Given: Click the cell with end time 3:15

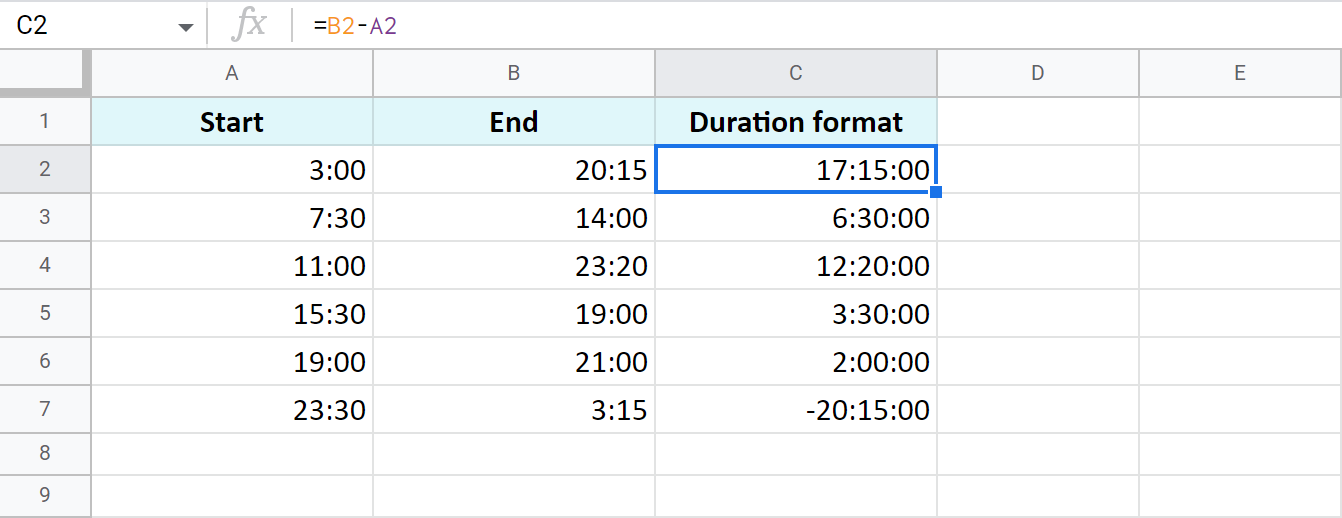Looking at the screenshot, I should point(514,410).
